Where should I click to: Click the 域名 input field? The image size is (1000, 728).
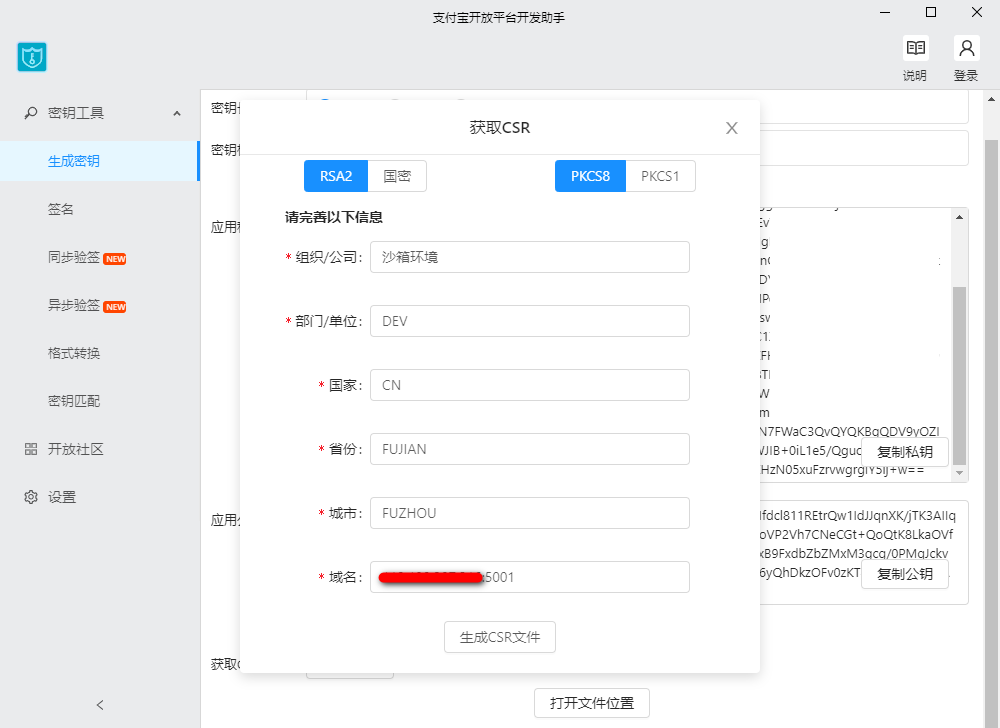(530, 577)
